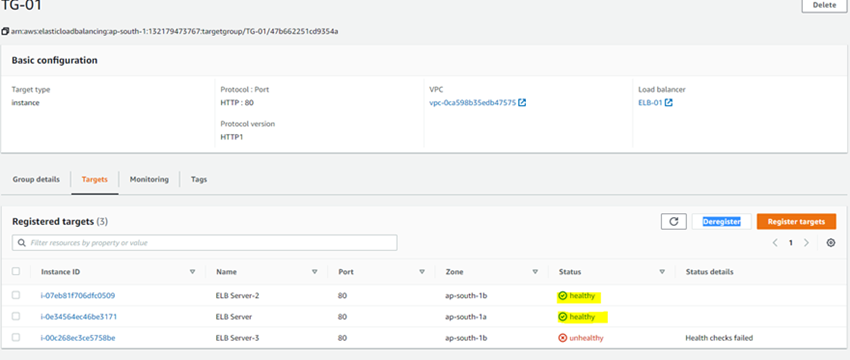Refresh the registered targets list
This screenshot has width=850, height=360.
coord(674,221)
